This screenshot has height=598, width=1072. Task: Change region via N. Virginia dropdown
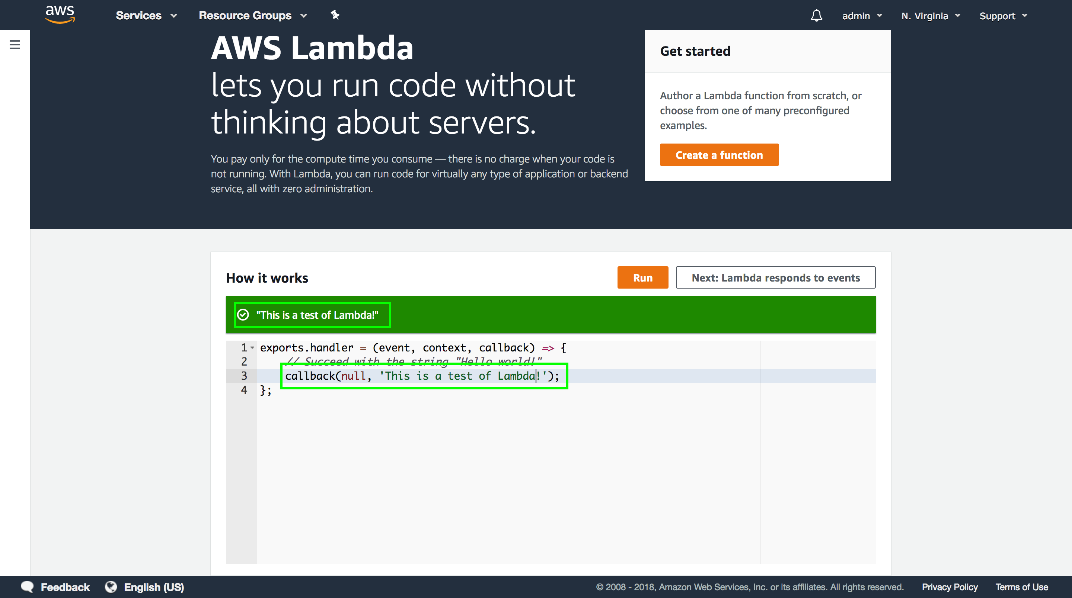point(930,16)
